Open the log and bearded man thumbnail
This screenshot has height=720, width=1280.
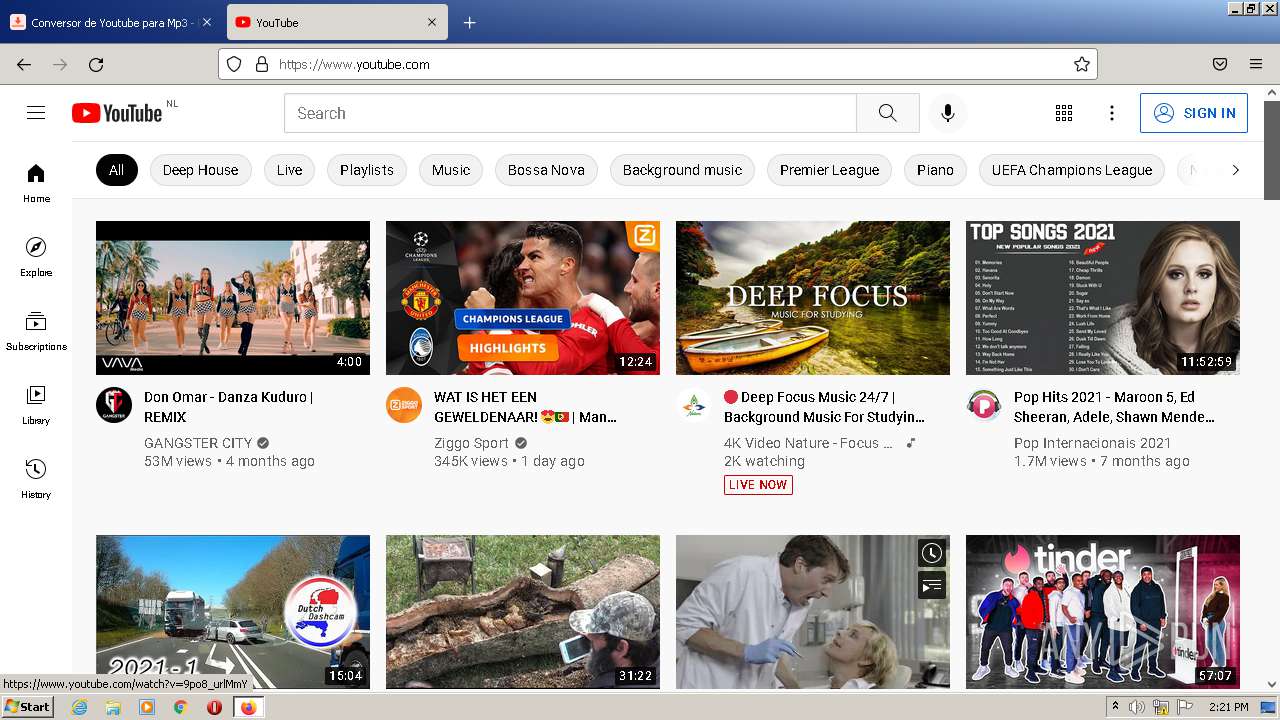(x=523, y=612)
